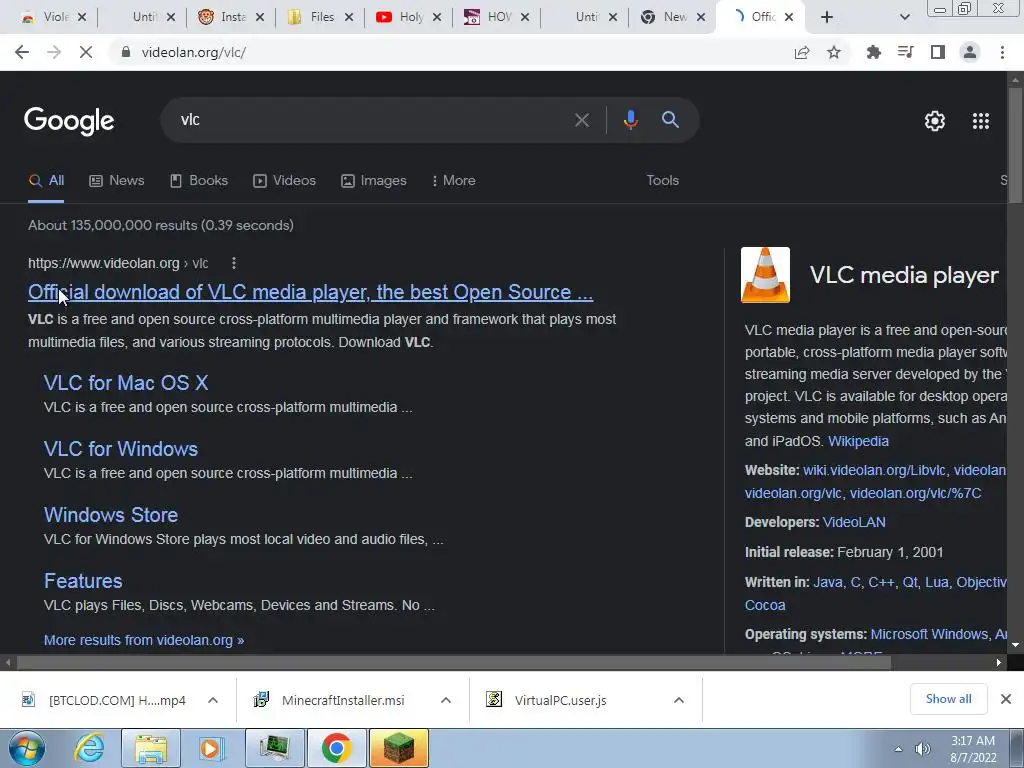Open Windows Explorer from taskbar
The width and height of the screenshot is (1024, 768).
pyautogui.click(x=151, y=748)
